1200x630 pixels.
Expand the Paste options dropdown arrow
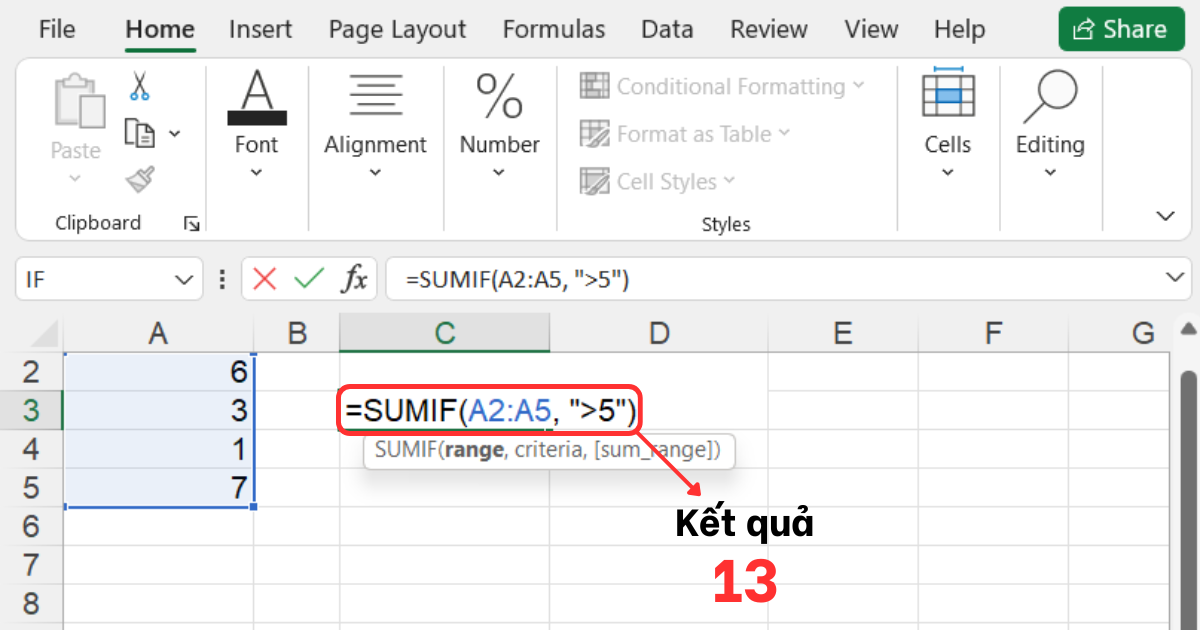coord(75,177)
